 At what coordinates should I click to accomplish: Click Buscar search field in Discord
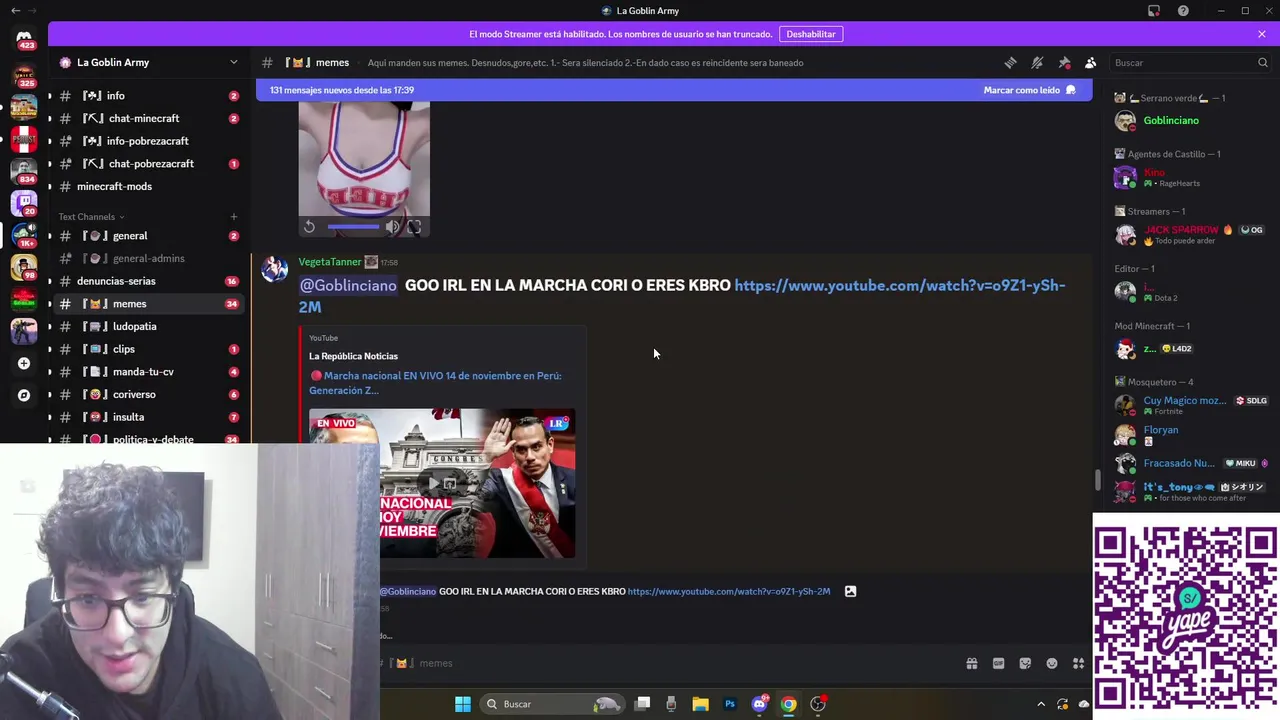point(1191,63)
